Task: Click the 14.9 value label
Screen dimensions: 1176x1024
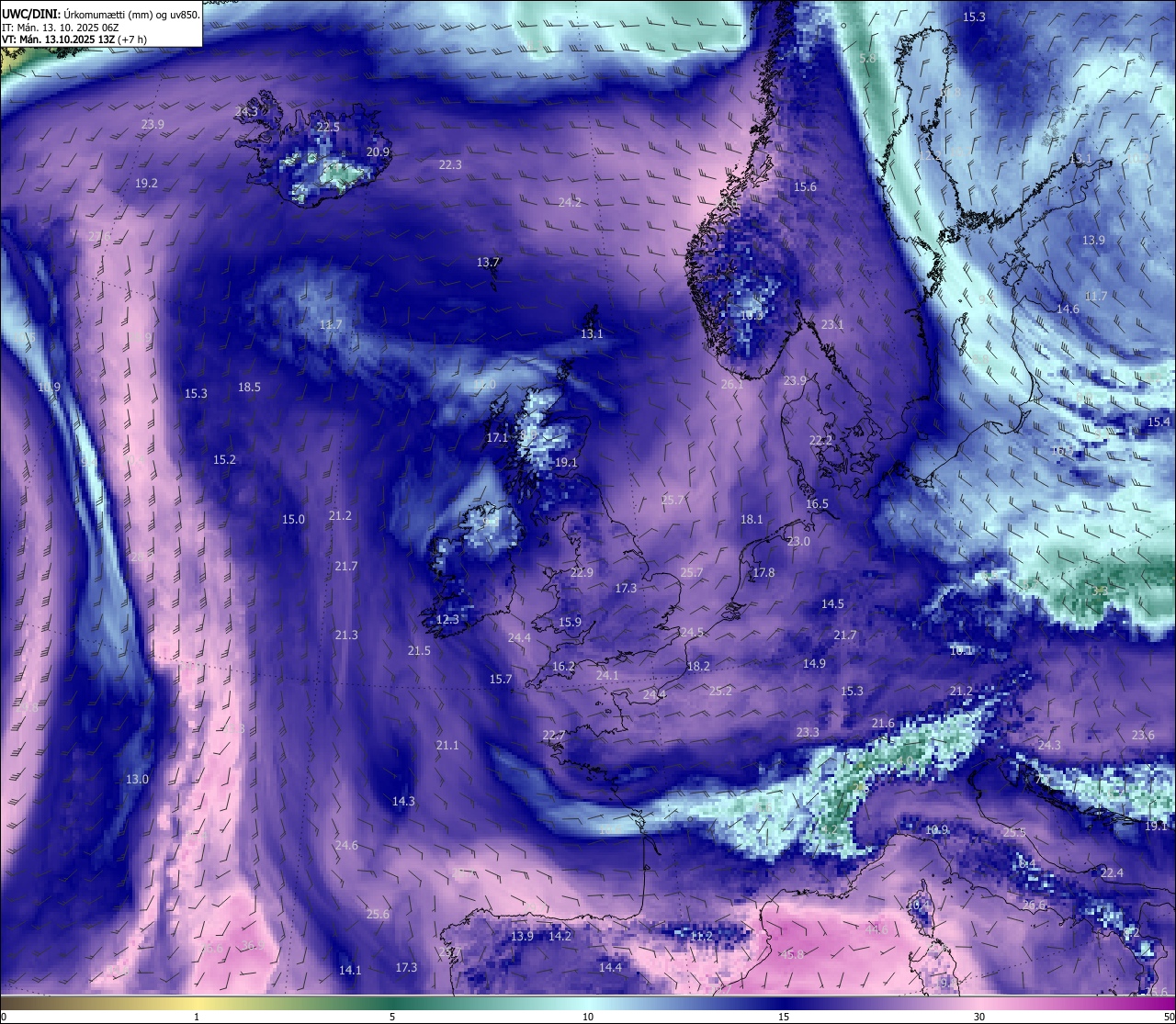Action: pyautogui.click(x=814, y=663)
